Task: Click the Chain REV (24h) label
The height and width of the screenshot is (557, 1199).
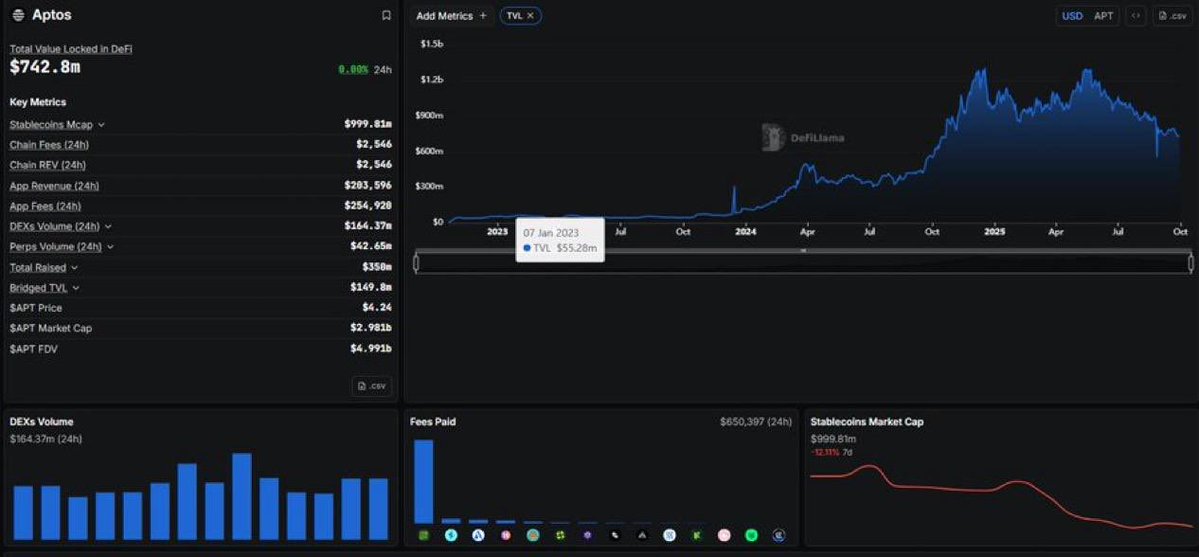Action: point(47,164)
